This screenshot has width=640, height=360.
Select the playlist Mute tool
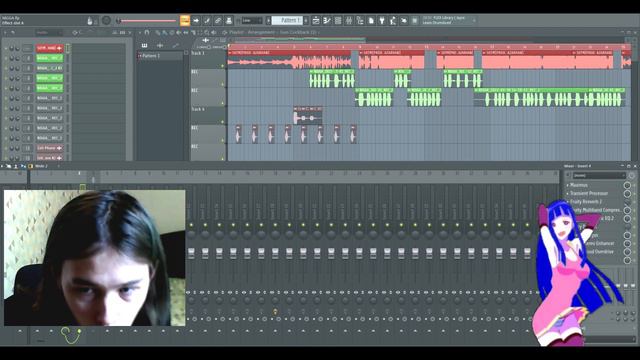tap(178, 33)
